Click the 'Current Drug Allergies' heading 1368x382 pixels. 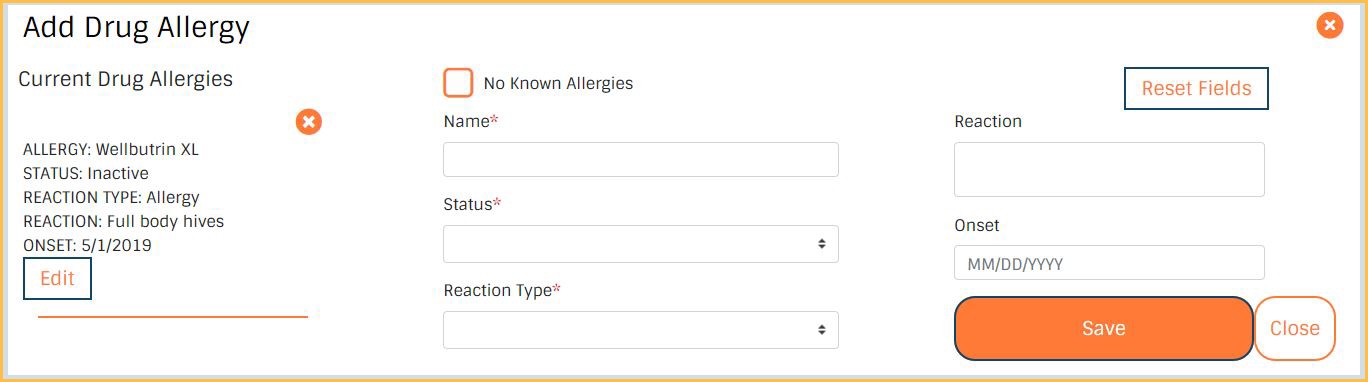tap(126, 79)
